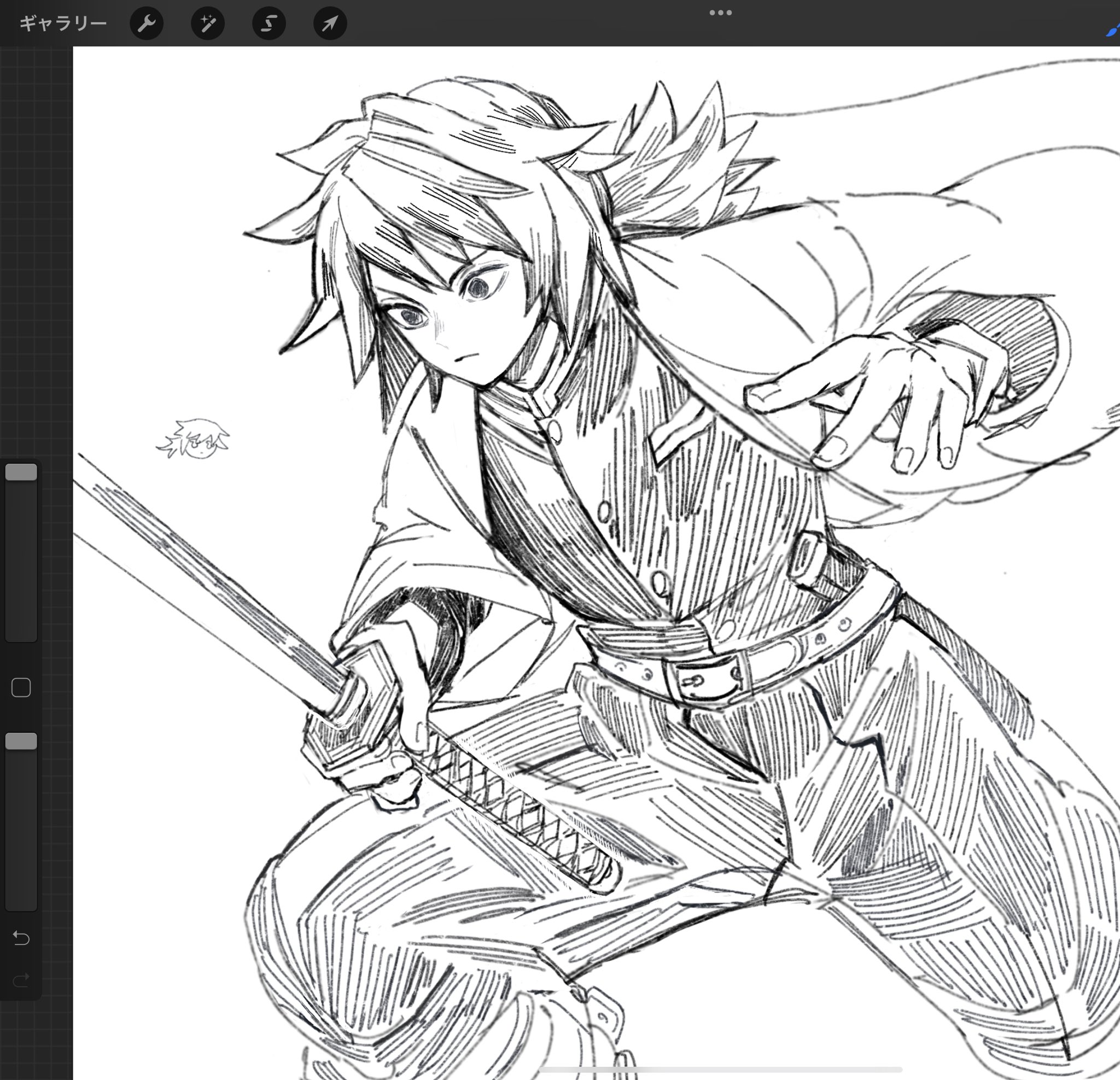Click the brush size slider handle
Viewport: 1120px width, 1080px height.
[x=21, y=472]
